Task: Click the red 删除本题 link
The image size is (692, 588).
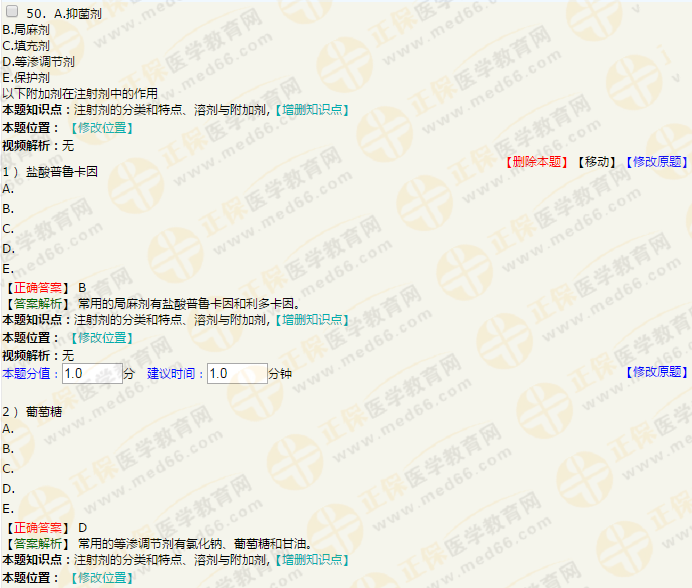Action: tap(537, 161)
